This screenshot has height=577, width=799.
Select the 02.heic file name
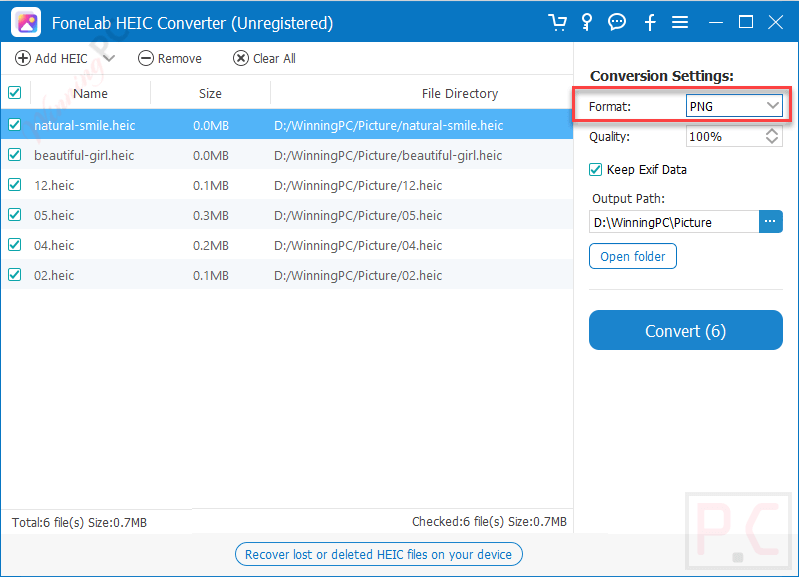pos(54,276)
